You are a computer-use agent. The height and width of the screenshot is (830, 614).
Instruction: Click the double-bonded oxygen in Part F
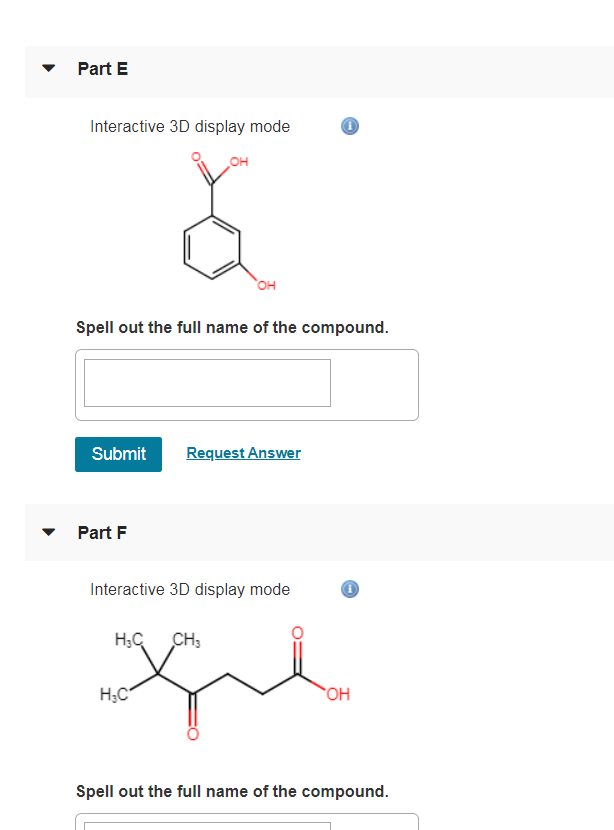192,733
